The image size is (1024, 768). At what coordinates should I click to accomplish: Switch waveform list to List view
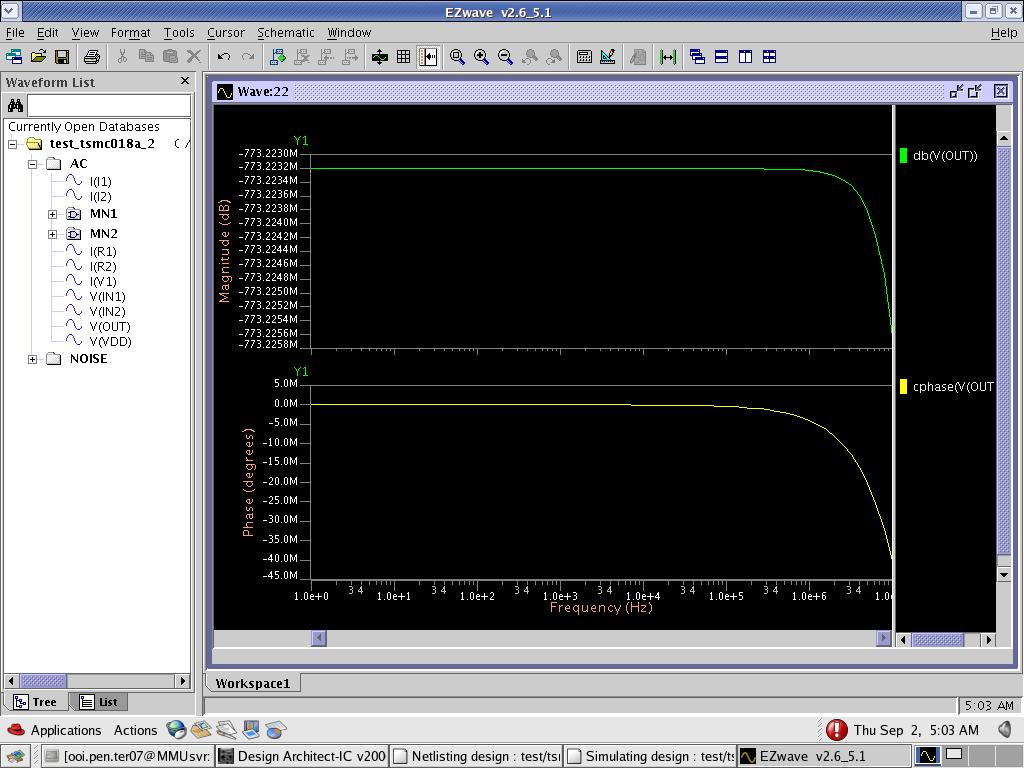pyautogui.click(x=99, y=702)
